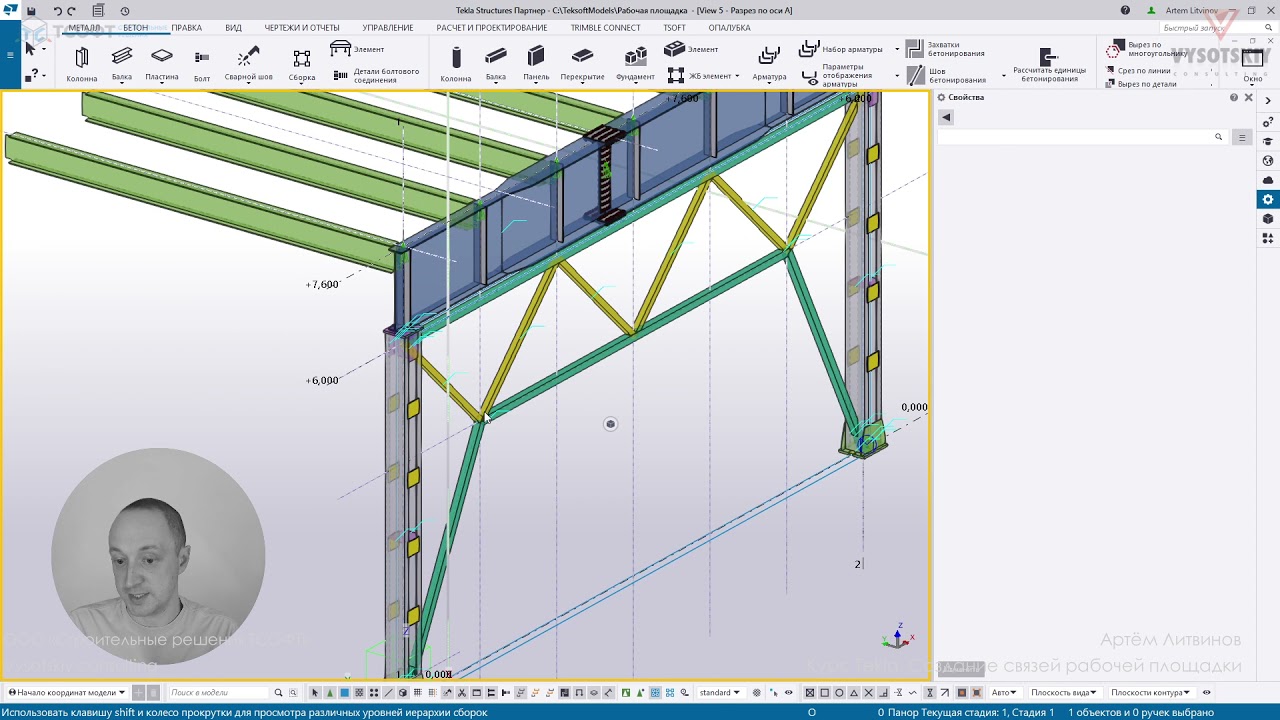Select the steel Балка tool
Screen dimensions: 1280x720
122,63
